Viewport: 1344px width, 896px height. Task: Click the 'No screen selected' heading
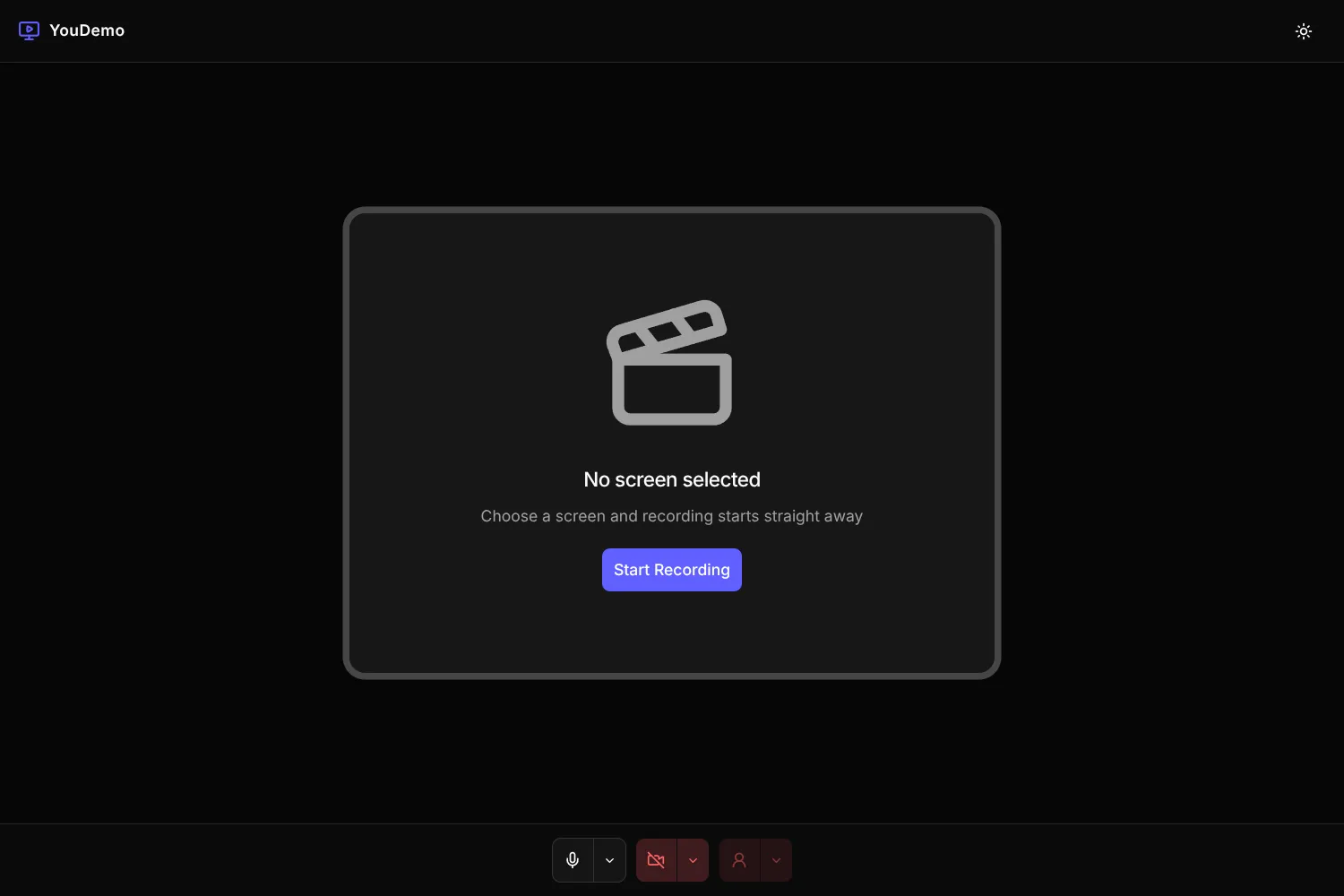672,479
